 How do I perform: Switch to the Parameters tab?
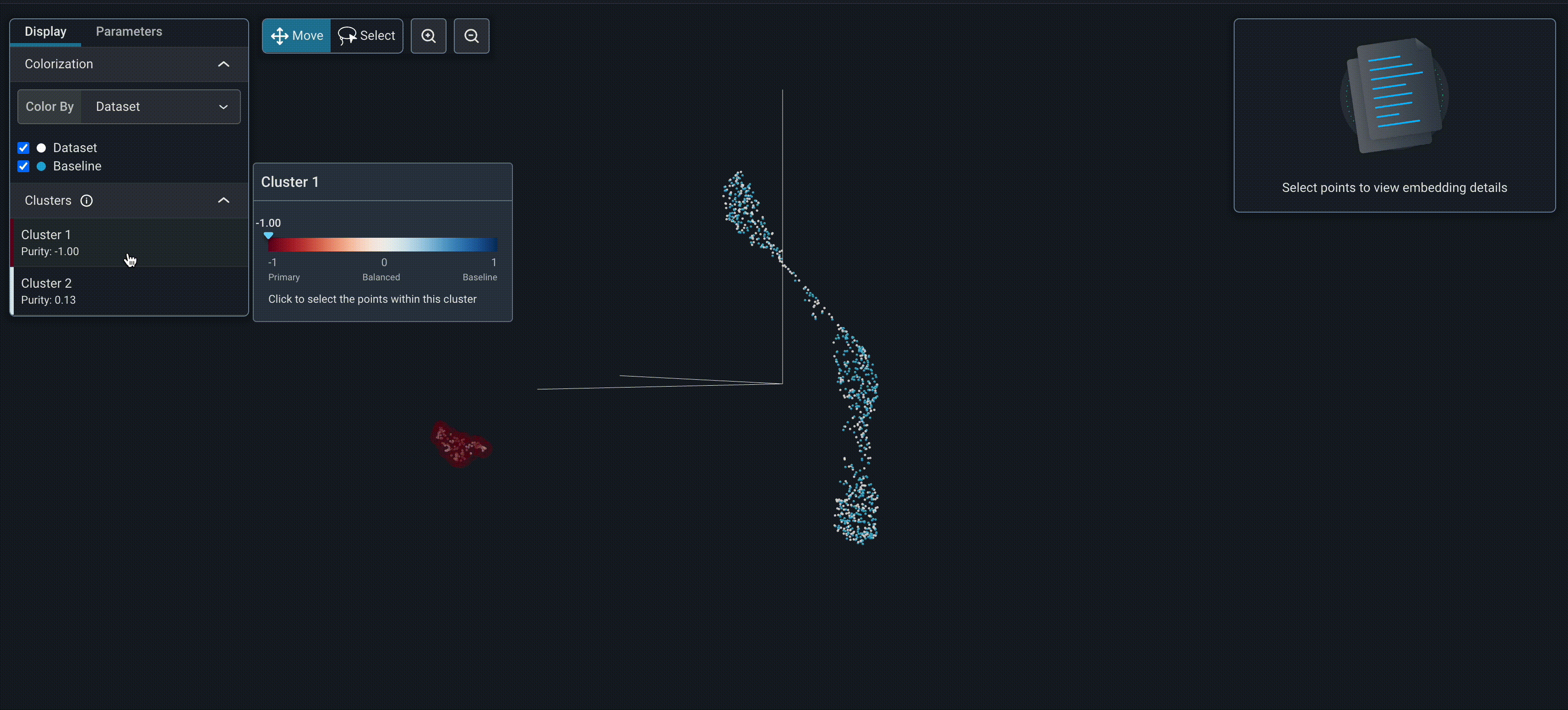[129, 32]
